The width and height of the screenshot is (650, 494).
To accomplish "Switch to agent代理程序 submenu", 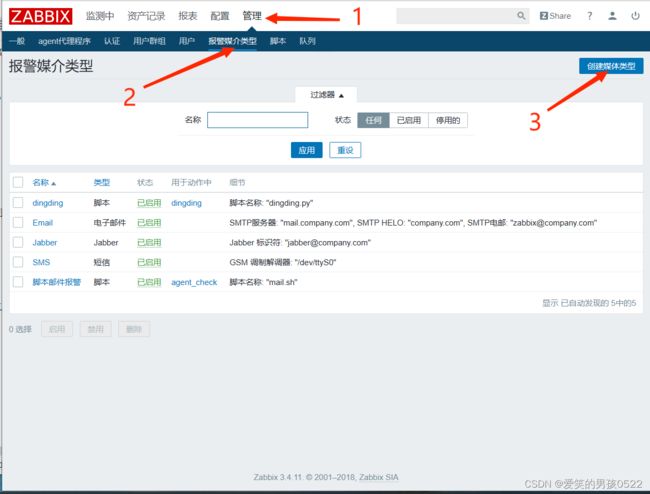I will pos(64,41).
